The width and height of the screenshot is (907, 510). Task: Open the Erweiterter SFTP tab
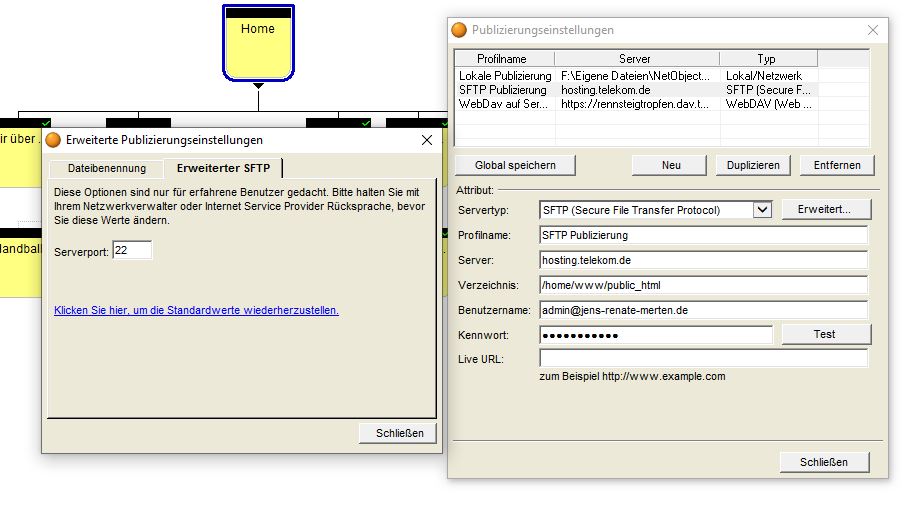tap(223, 168)
